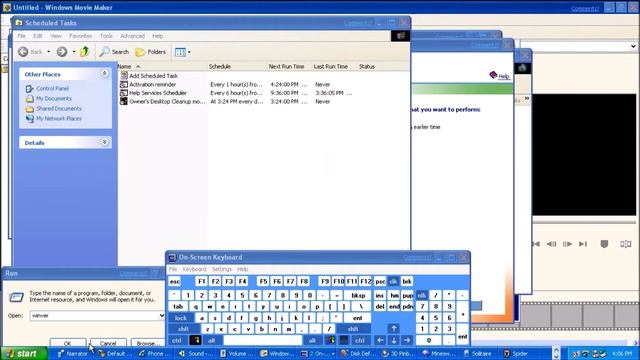Collapse the Other Places panel
The height and width of the screenshot is (360, 640).
(x=104, y=73)
